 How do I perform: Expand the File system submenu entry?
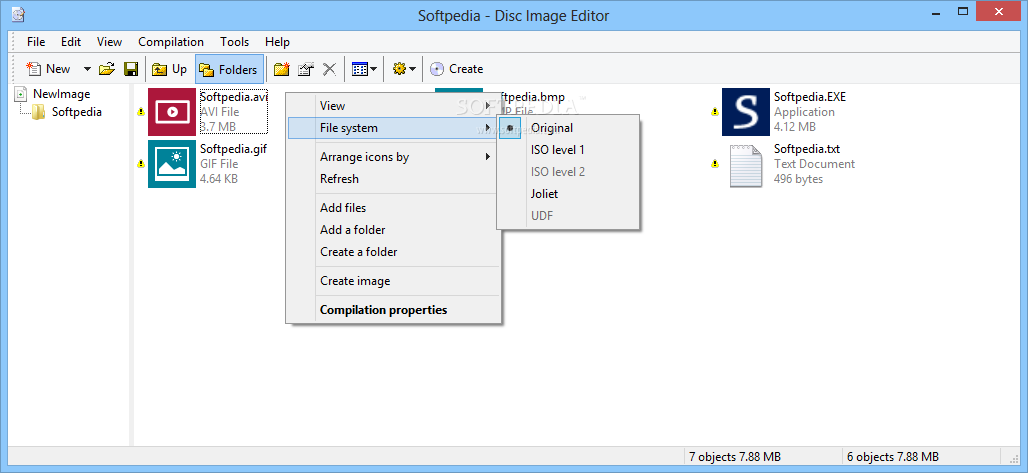[393, 128]
